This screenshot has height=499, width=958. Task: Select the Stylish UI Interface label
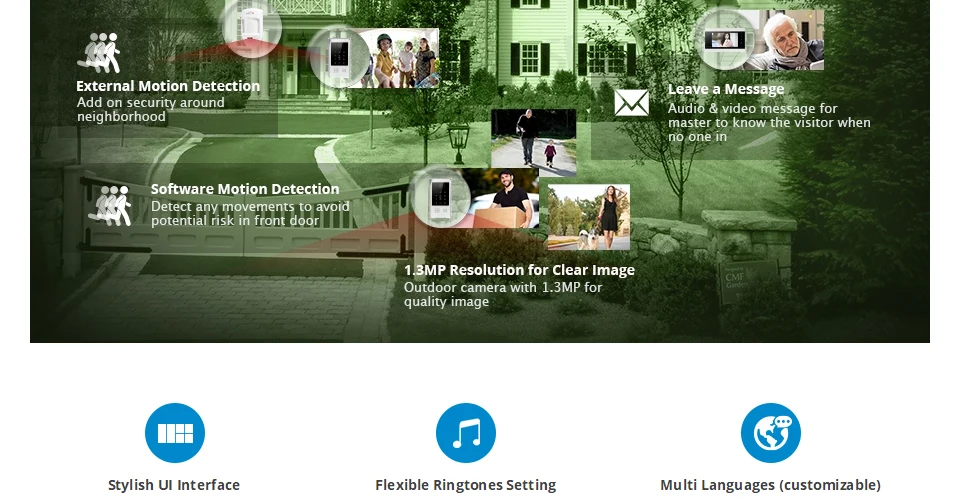click(174, 485)
